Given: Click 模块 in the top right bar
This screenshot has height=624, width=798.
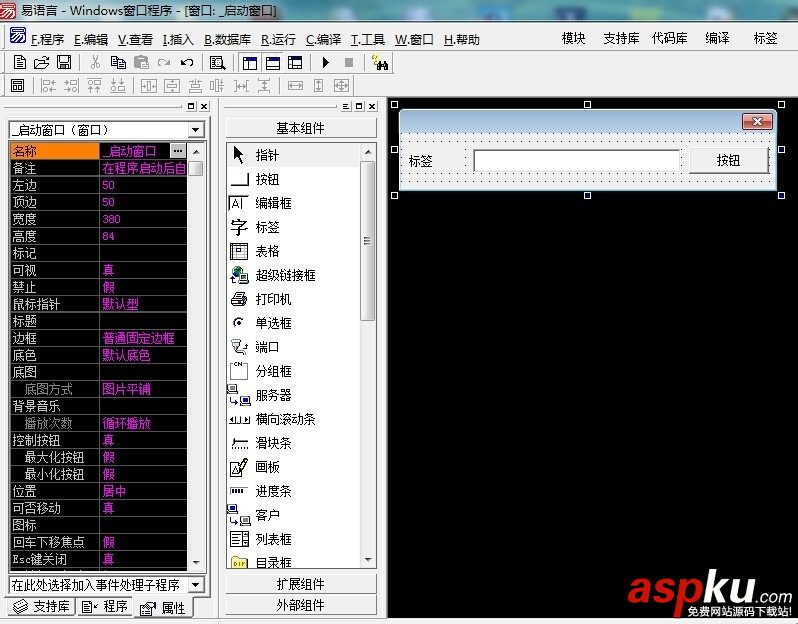Looking at the screenshot, I should (573, 38).
